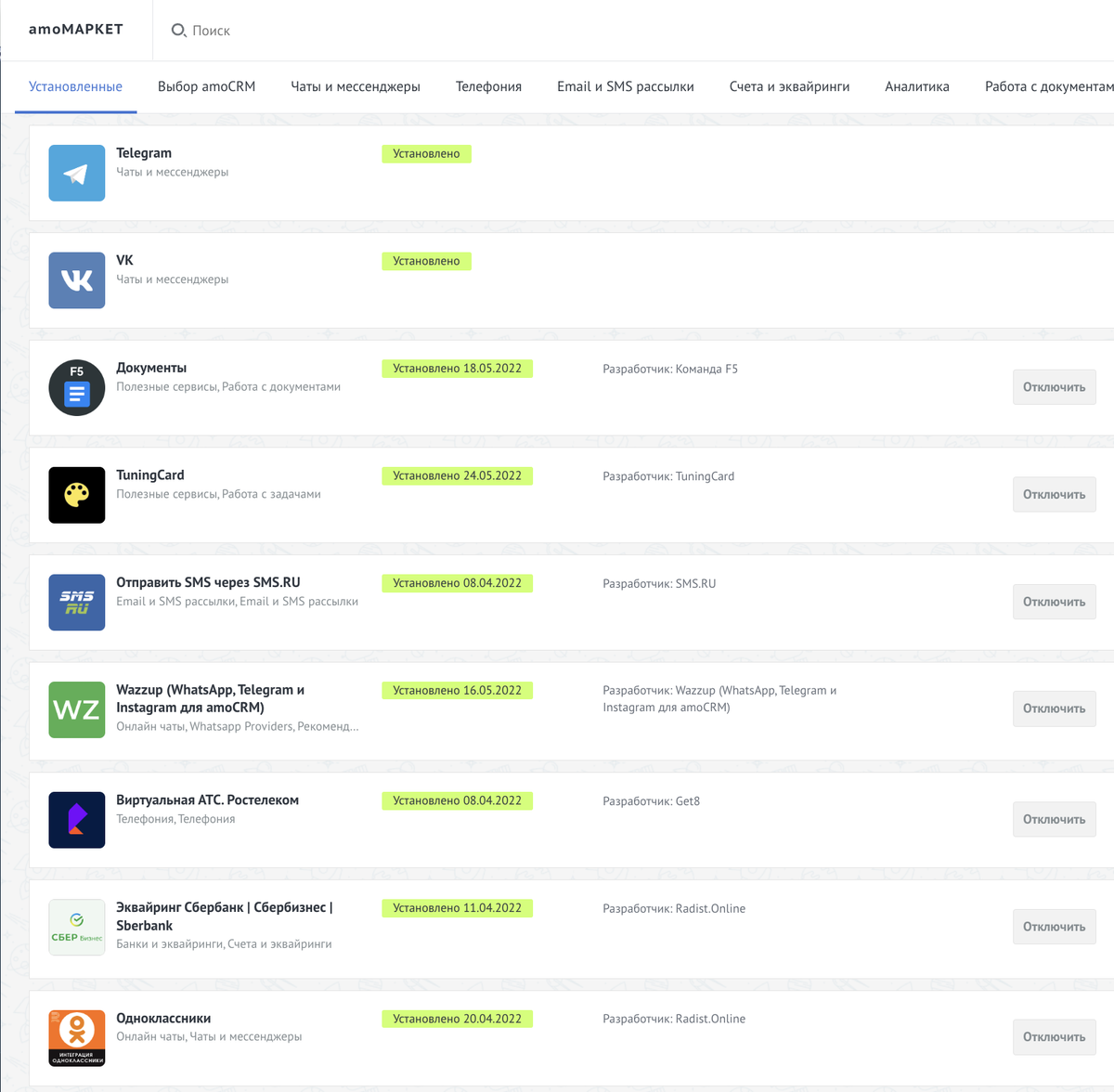Click Разработчик: Команда F5 text

coord(670,369)
